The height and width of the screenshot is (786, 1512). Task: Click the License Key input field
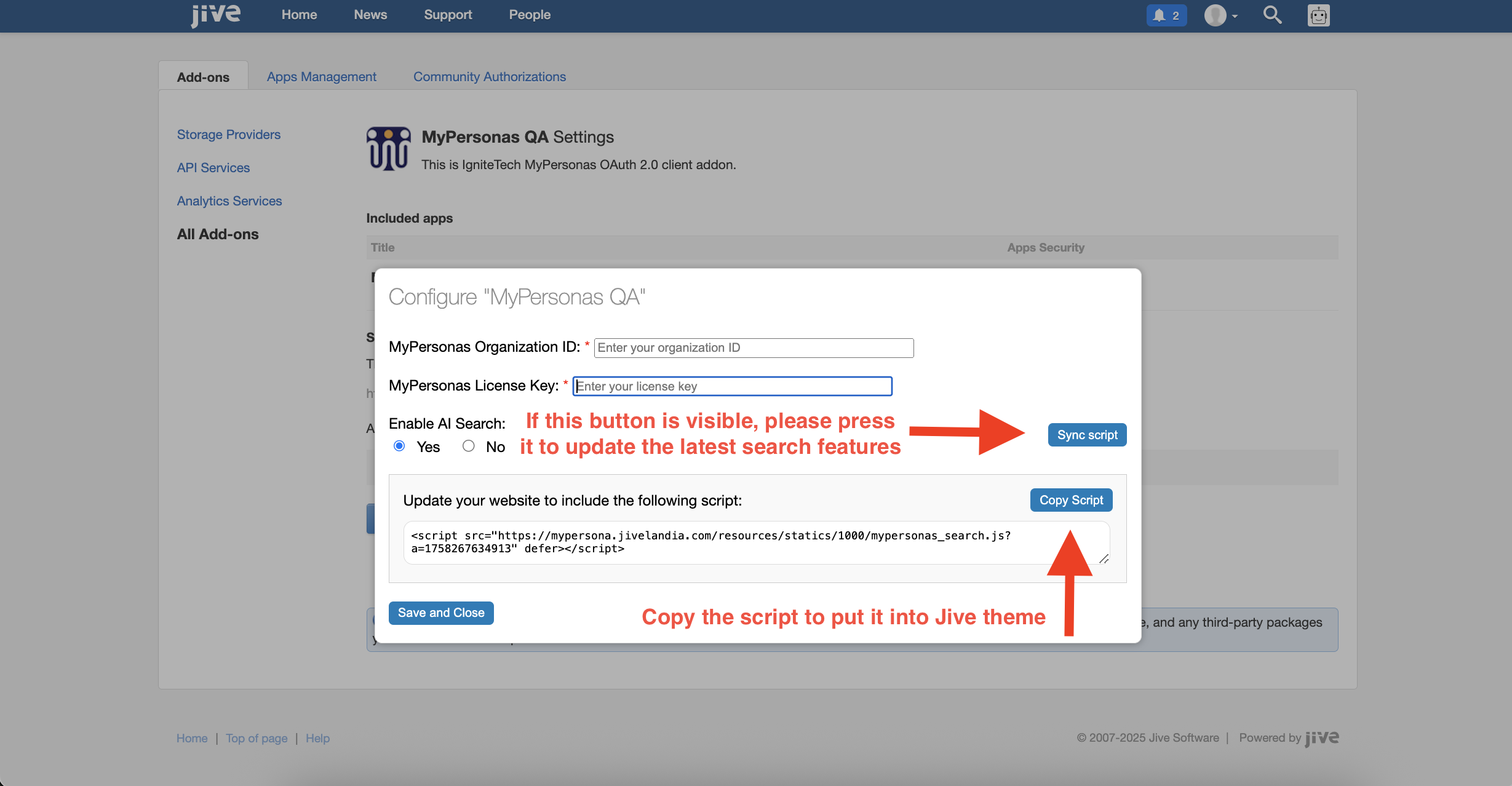coord(732,386)
